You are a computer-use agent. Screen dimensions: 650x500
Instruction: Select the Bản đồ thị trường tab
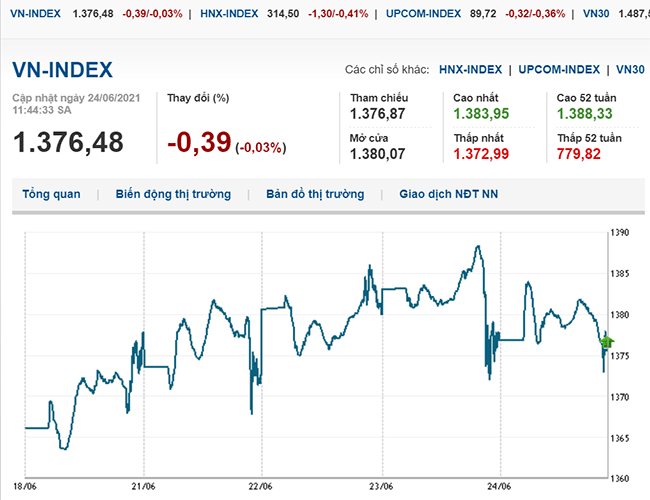click(x=315, y=194)
